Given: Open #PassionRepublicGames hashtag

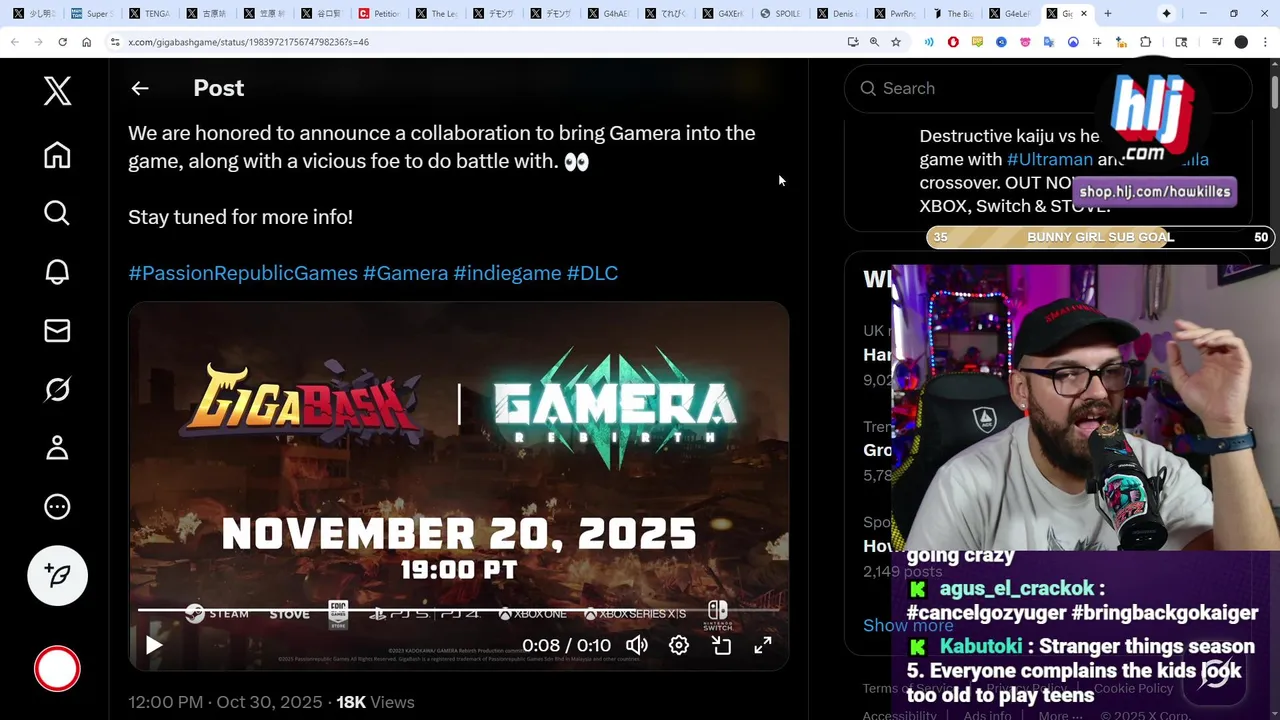Looking at the screenshot, I should [243, 273].
